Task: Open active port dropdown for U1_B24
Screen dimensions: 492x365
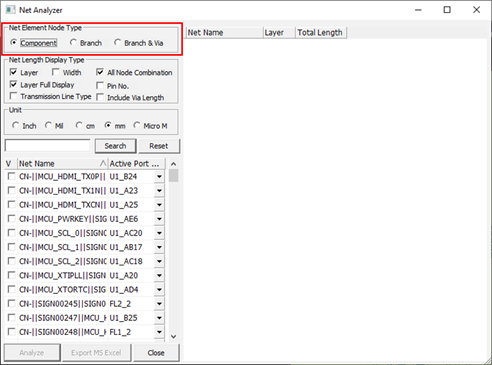Action: pyautogui.click(x=159, y=176)
